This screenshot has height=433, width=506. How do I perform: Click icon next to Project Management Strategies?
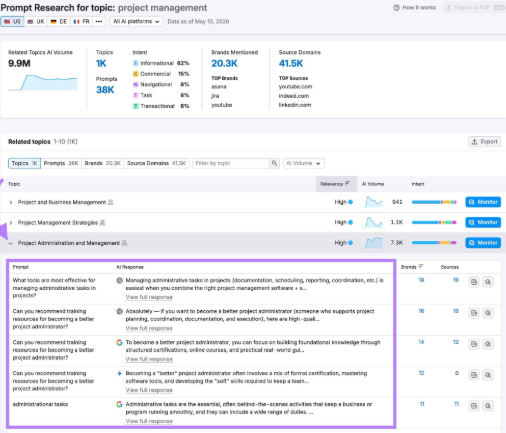(103, 223)
